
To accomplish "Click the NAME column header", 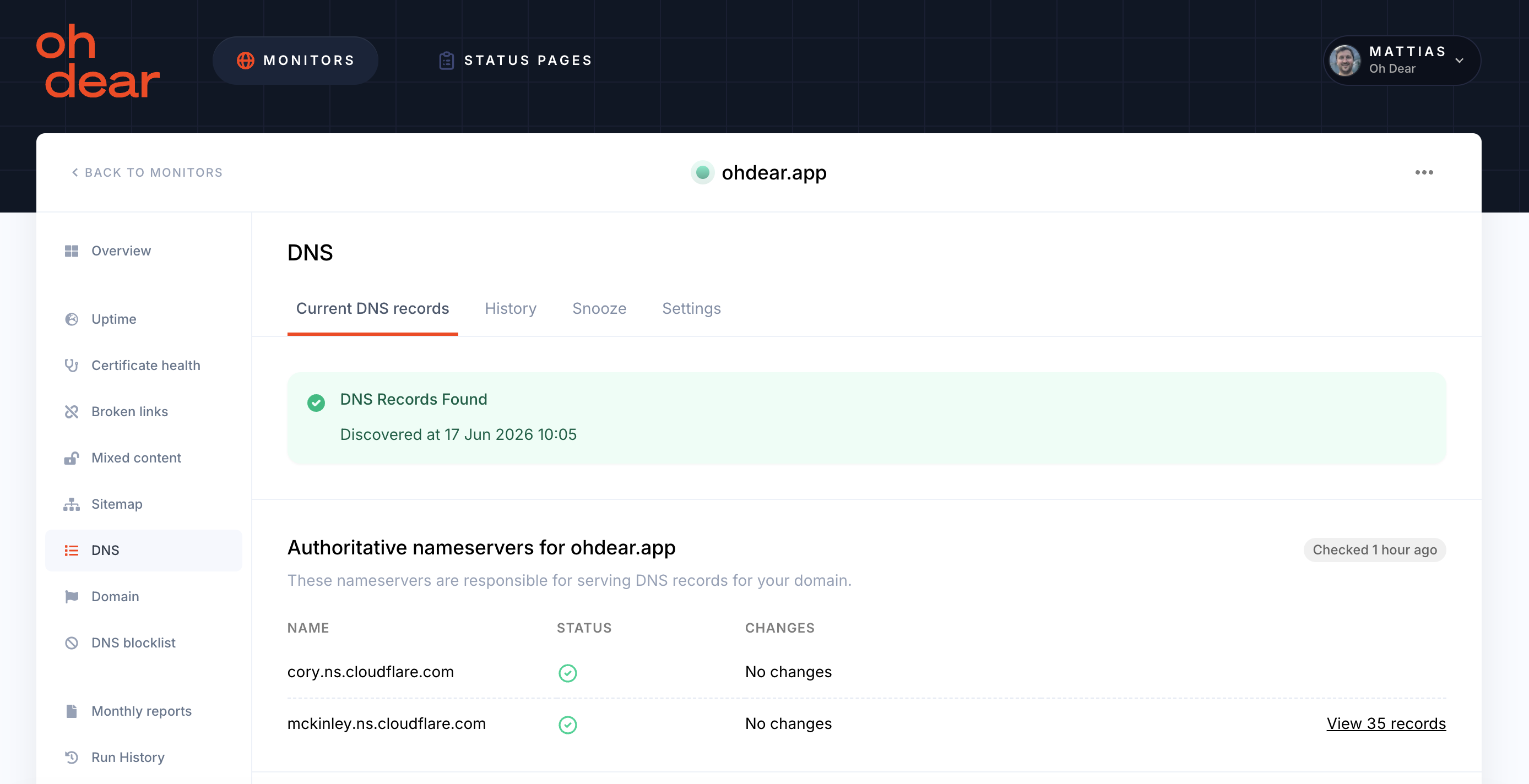I will [x=308, y=629].
